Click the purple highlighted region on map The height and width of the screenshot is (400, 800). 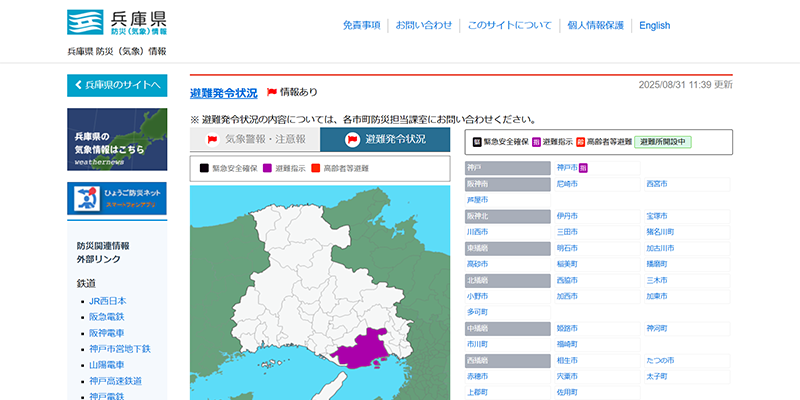click(x=363, y=348)
